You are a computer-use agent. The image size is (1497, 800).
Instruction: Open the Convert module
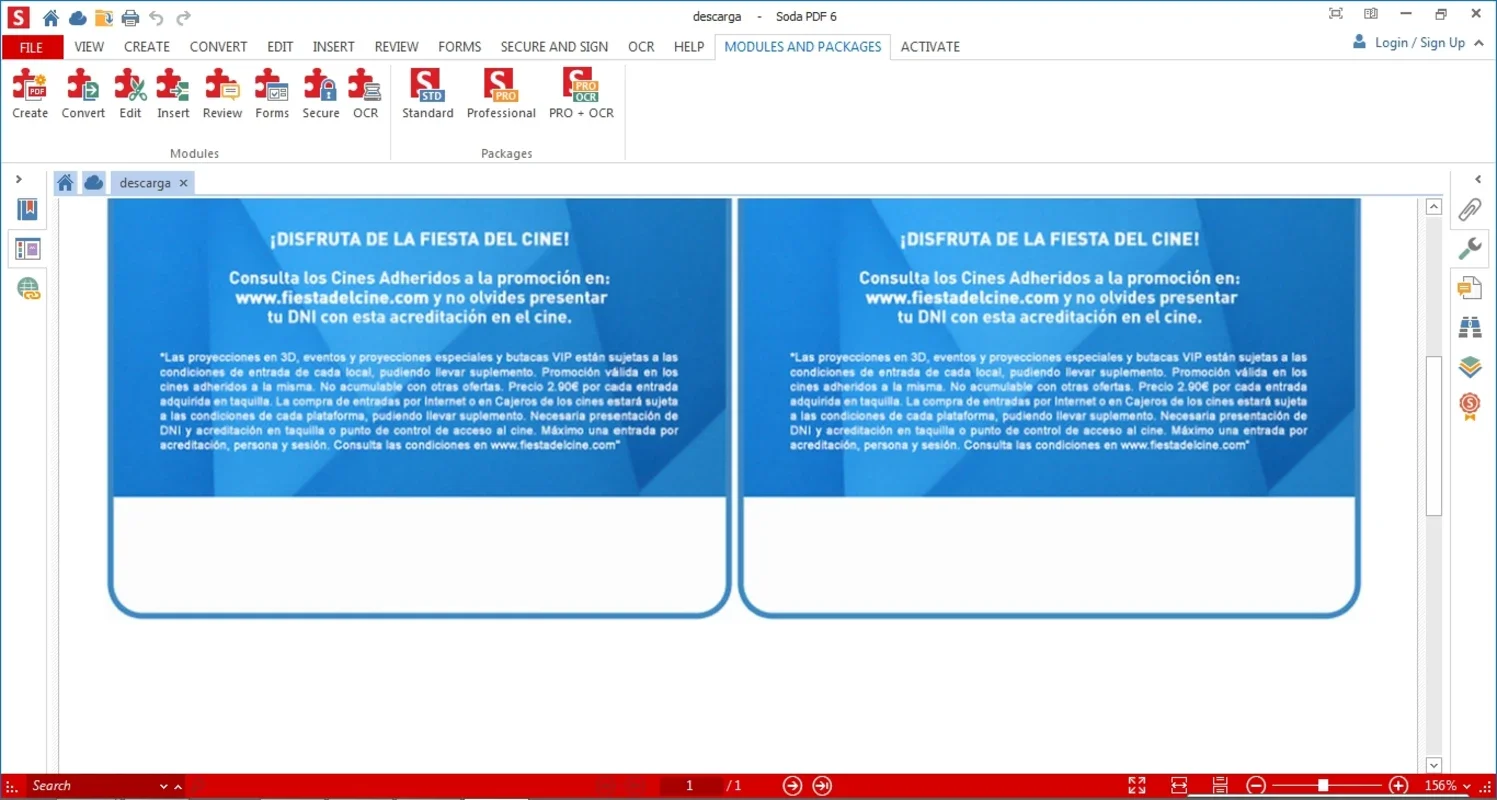[x=83, y=94]
